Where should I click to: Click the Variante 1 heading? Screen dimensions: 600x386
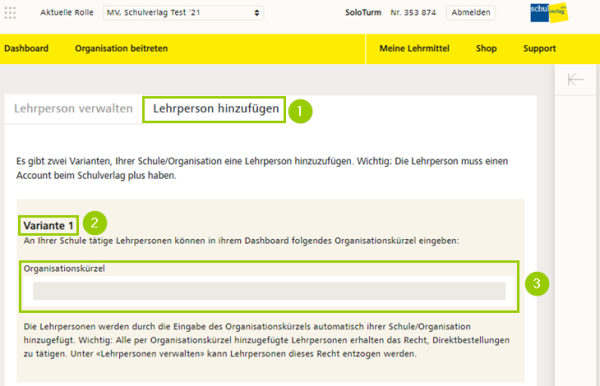(x=48, y=226)
